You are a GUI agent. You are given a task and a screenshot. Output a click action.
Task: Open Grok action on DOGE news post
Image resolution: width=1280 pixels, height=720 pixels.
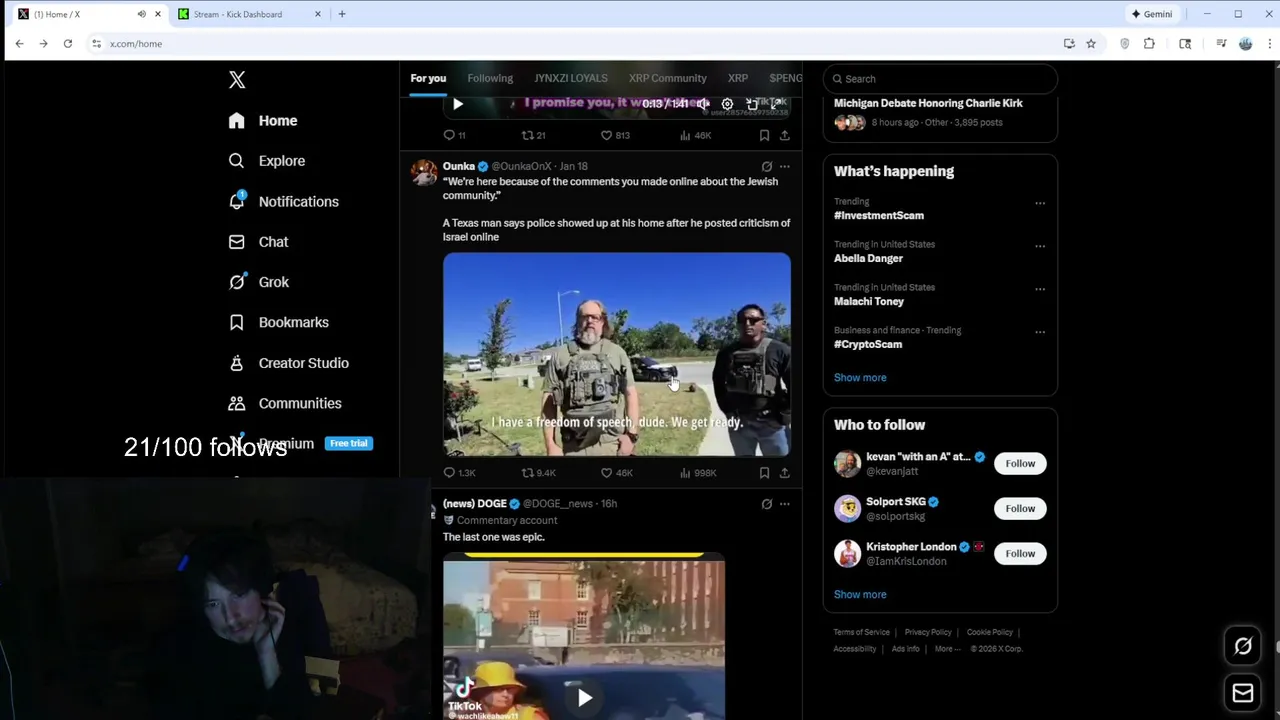click(767, 504)
